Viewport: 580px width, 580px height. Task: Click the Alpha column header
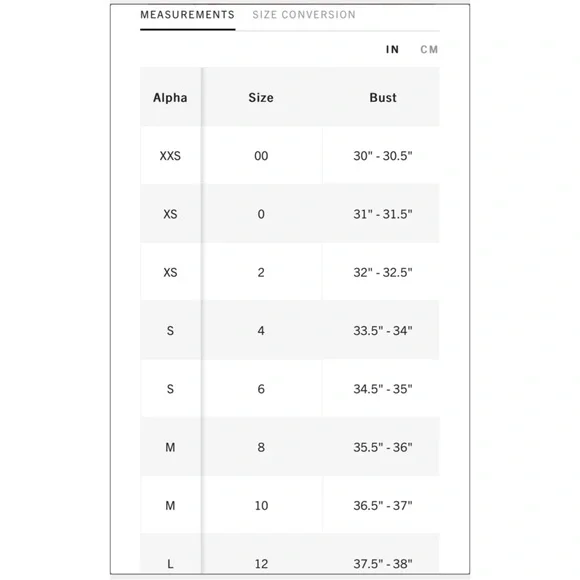tap(170, 98)
